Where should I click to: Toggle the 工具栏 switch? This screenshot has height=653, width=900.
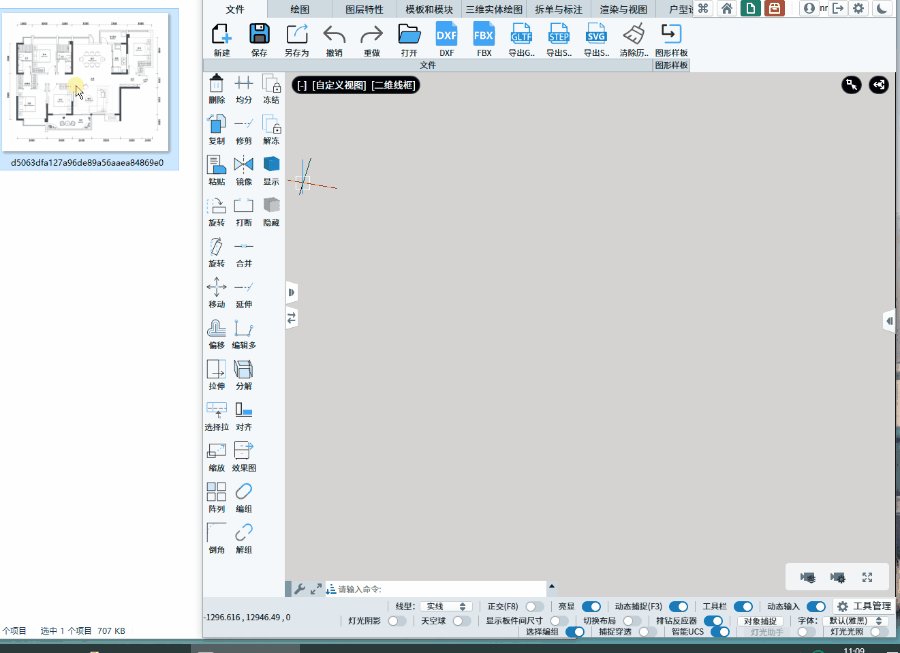pos(743,607)
